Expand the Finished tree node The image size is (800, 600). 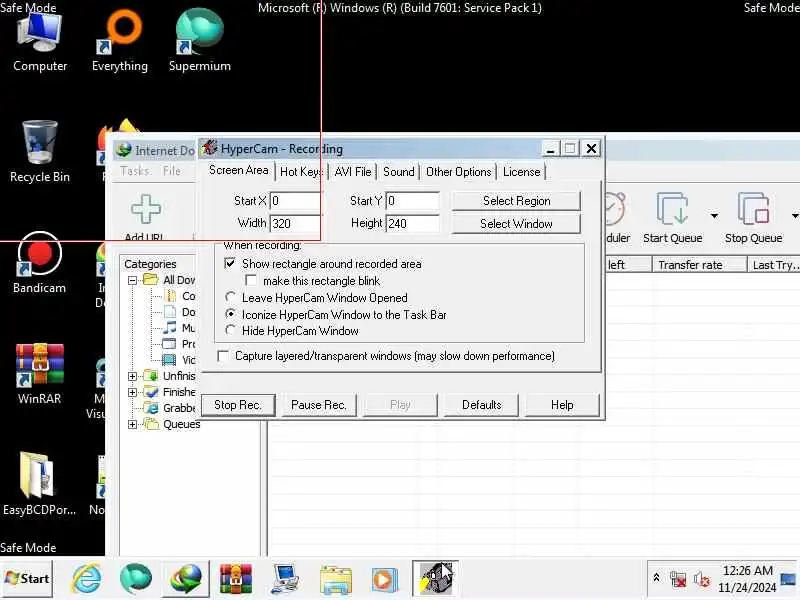pos(133,392)
